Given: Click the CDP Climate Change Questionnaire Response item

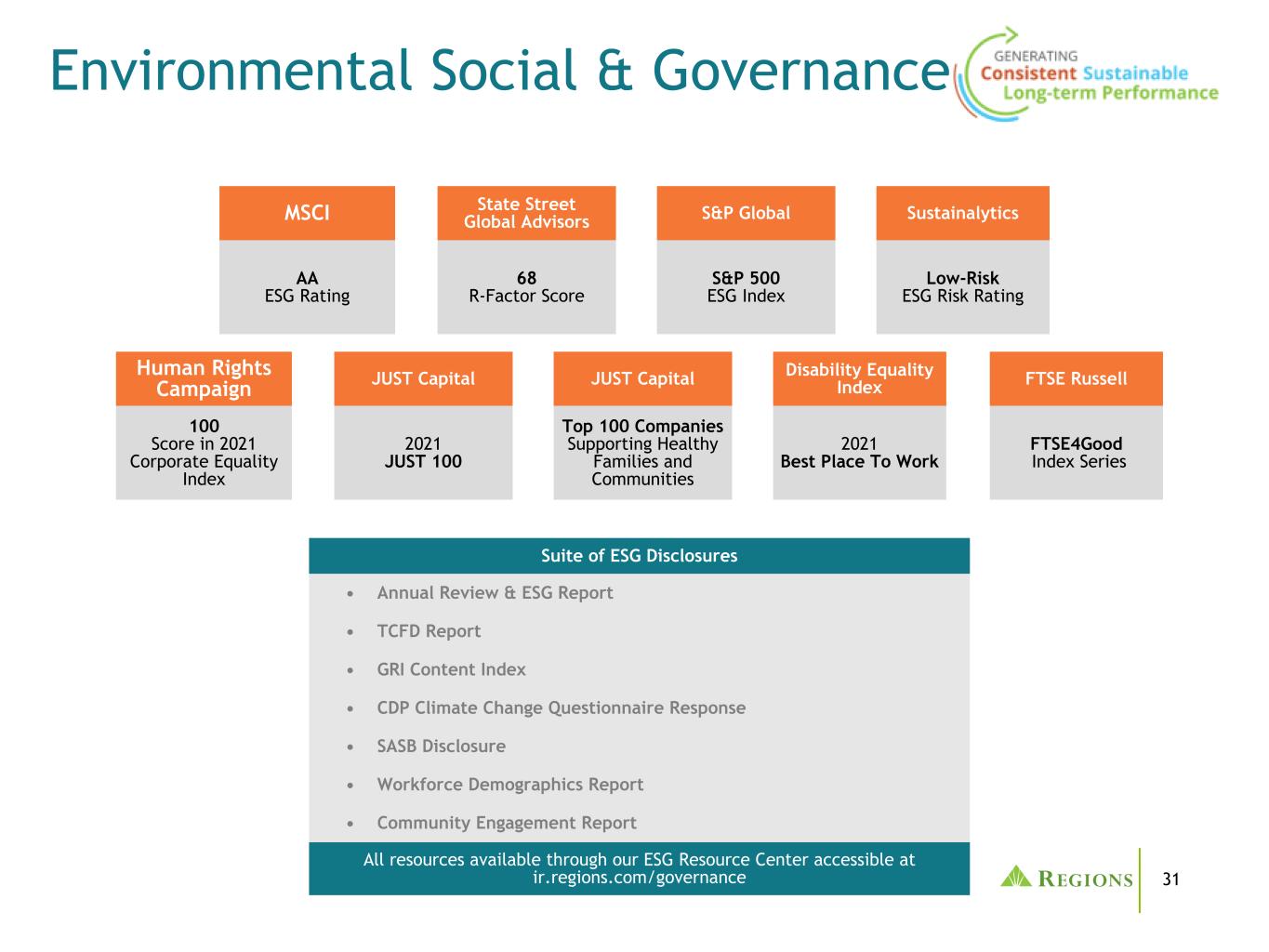Looking at the screenshot, I should coord(561,708).
